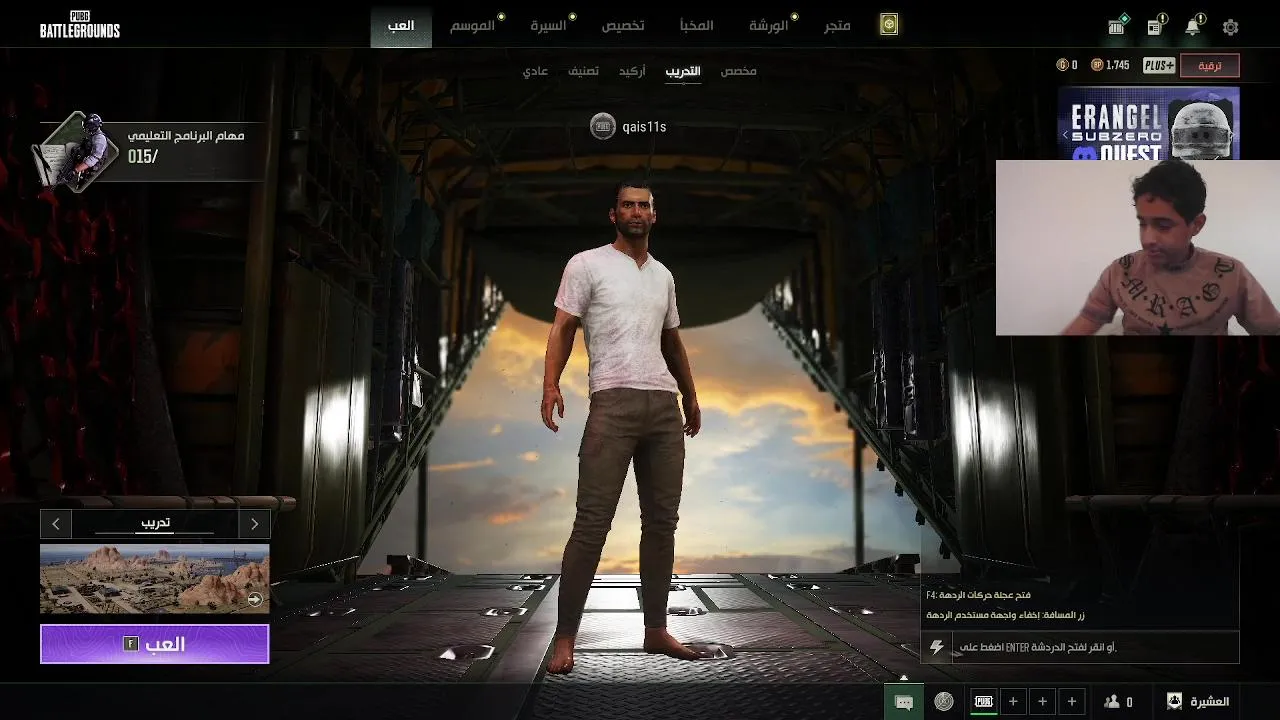Click the purple العب play button
1280x720 pixels.
155,644
